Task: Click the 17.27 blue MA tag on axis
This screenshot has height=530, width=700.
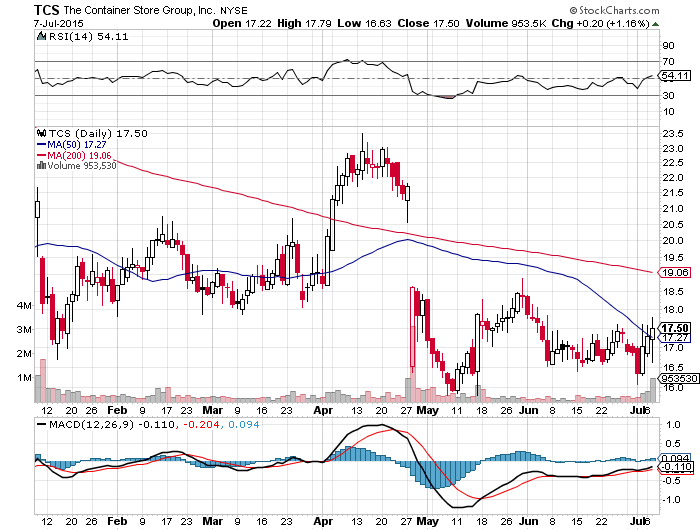Action: click(x=675, y=338)
